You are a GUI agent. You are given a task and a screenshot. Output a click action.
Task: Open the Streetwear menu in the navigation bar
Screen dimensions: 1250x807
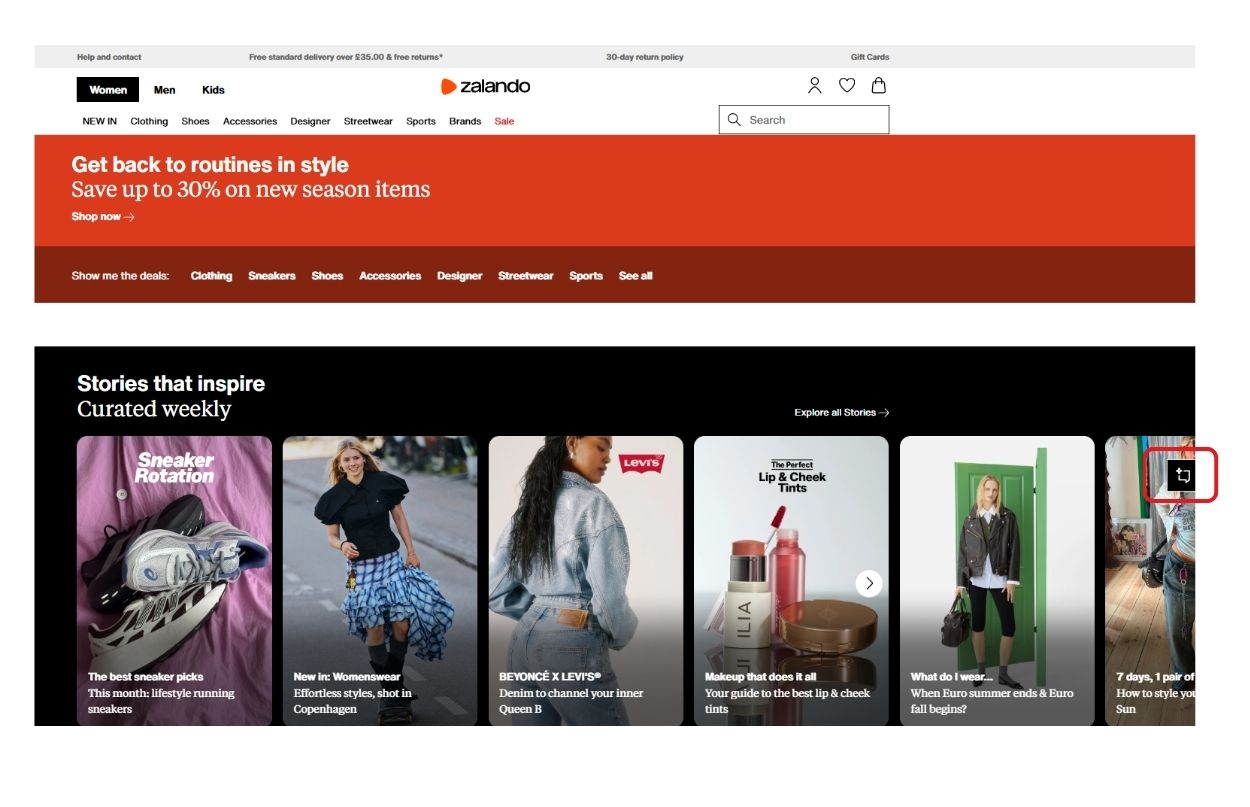pos(368,121)
